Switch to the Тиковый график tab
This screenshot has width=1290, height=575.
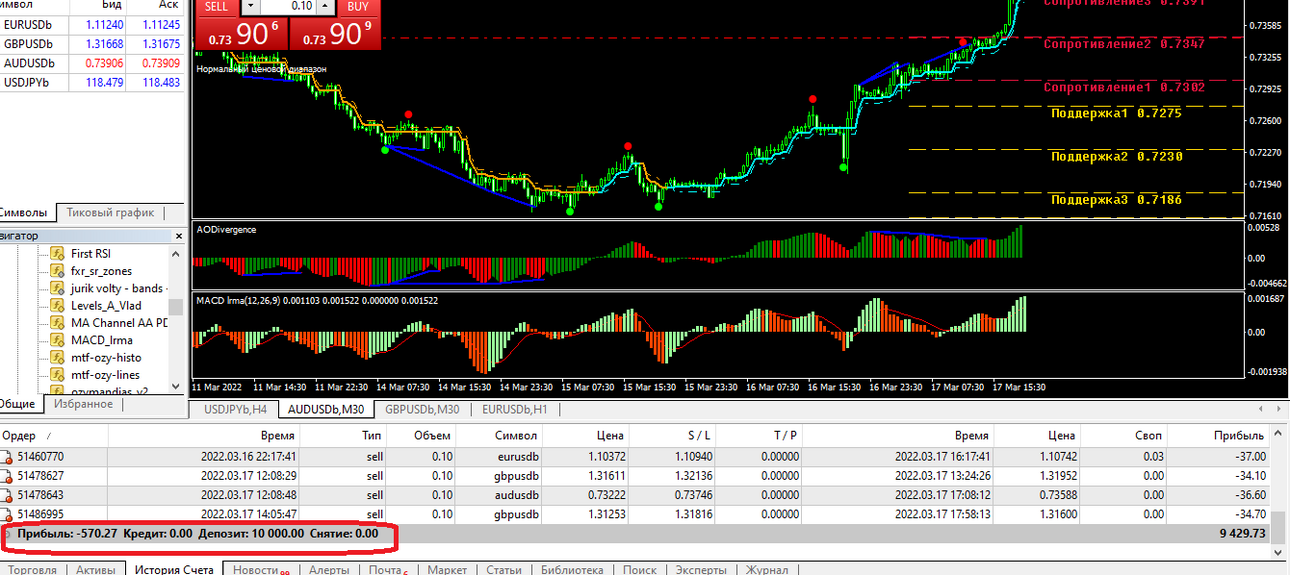(110, 212)
